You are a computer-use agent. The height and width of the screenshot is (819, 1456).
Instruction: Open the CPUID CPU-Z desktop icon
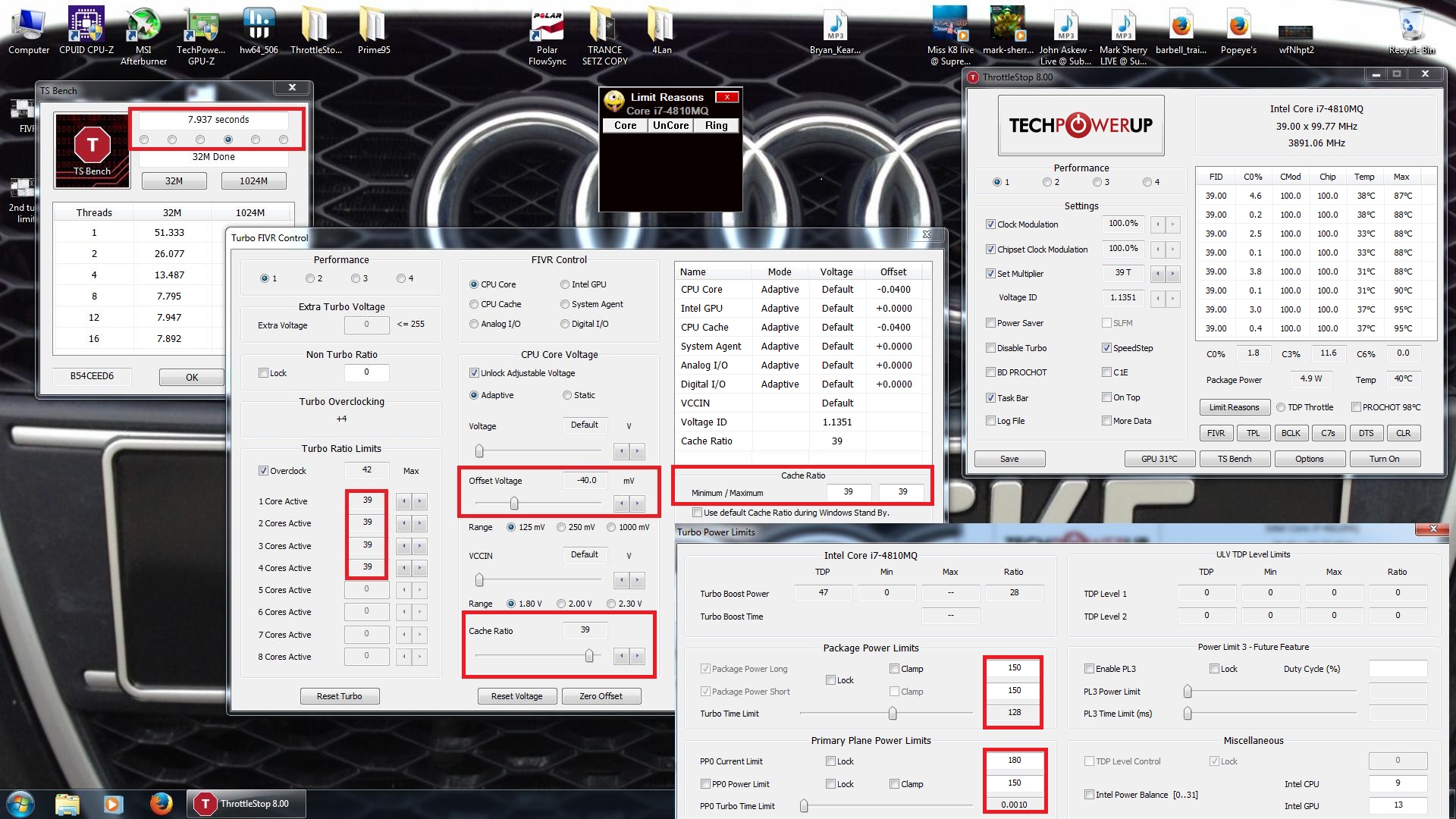click(x=86, y=30)
